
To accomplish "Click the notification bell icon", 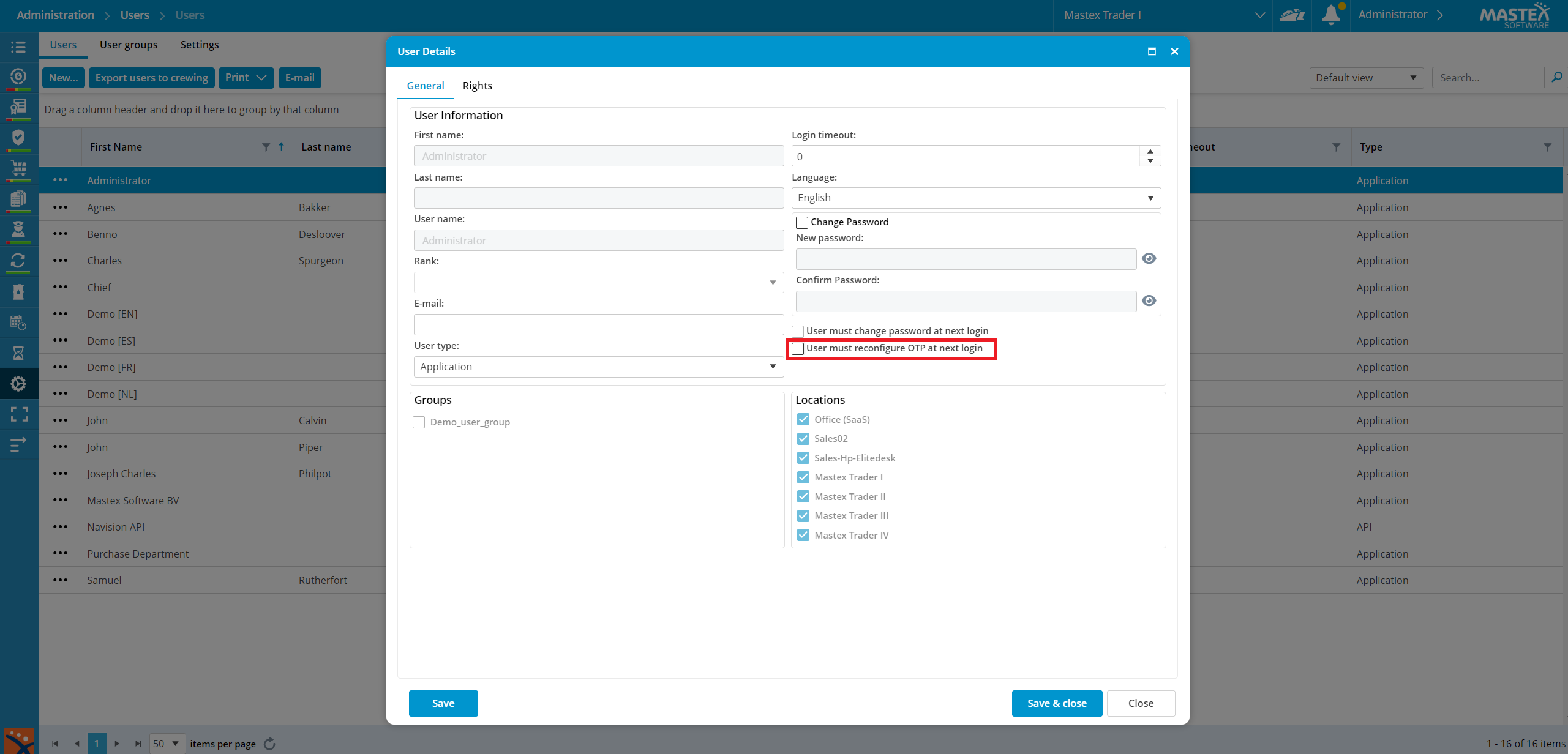I will pyautogui.click(x=1330, y=15).
